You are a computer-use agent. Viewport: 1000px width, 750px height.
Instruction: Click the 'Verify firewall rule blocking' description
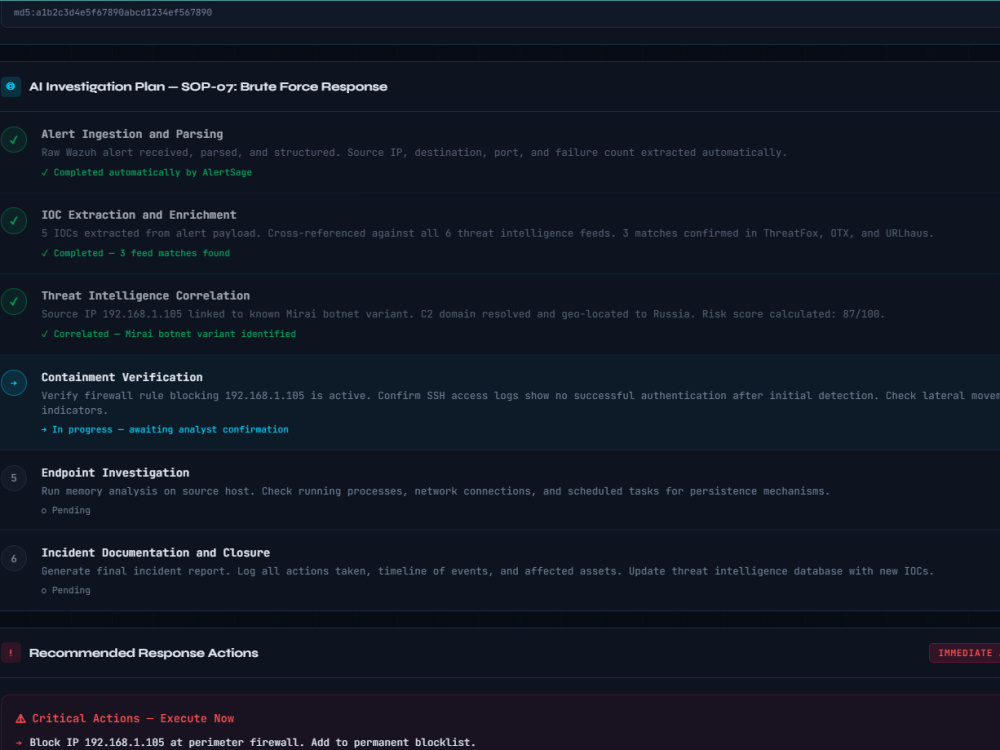point(520,403)
